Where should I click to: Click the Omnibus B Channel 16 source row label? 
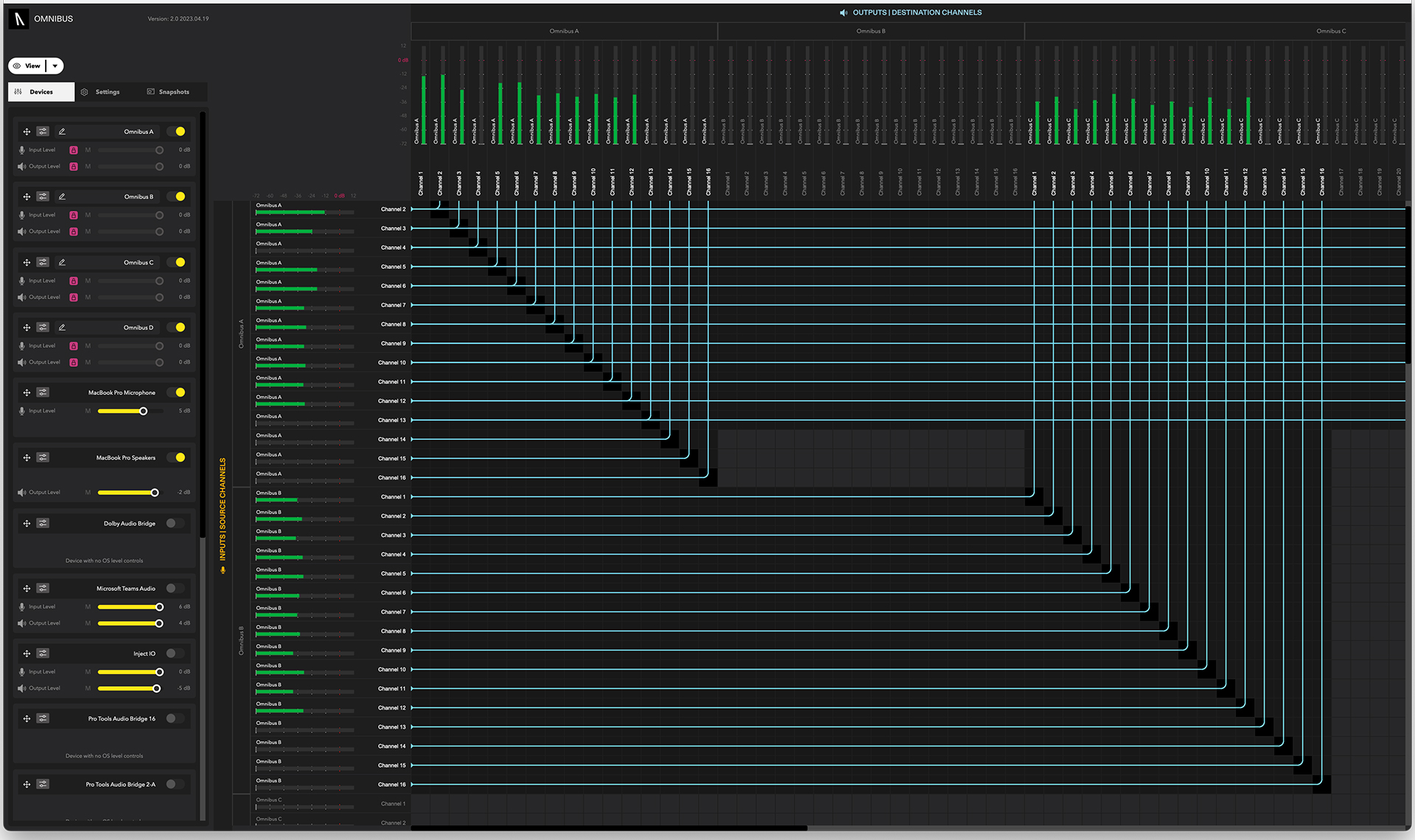click(393, 785)
